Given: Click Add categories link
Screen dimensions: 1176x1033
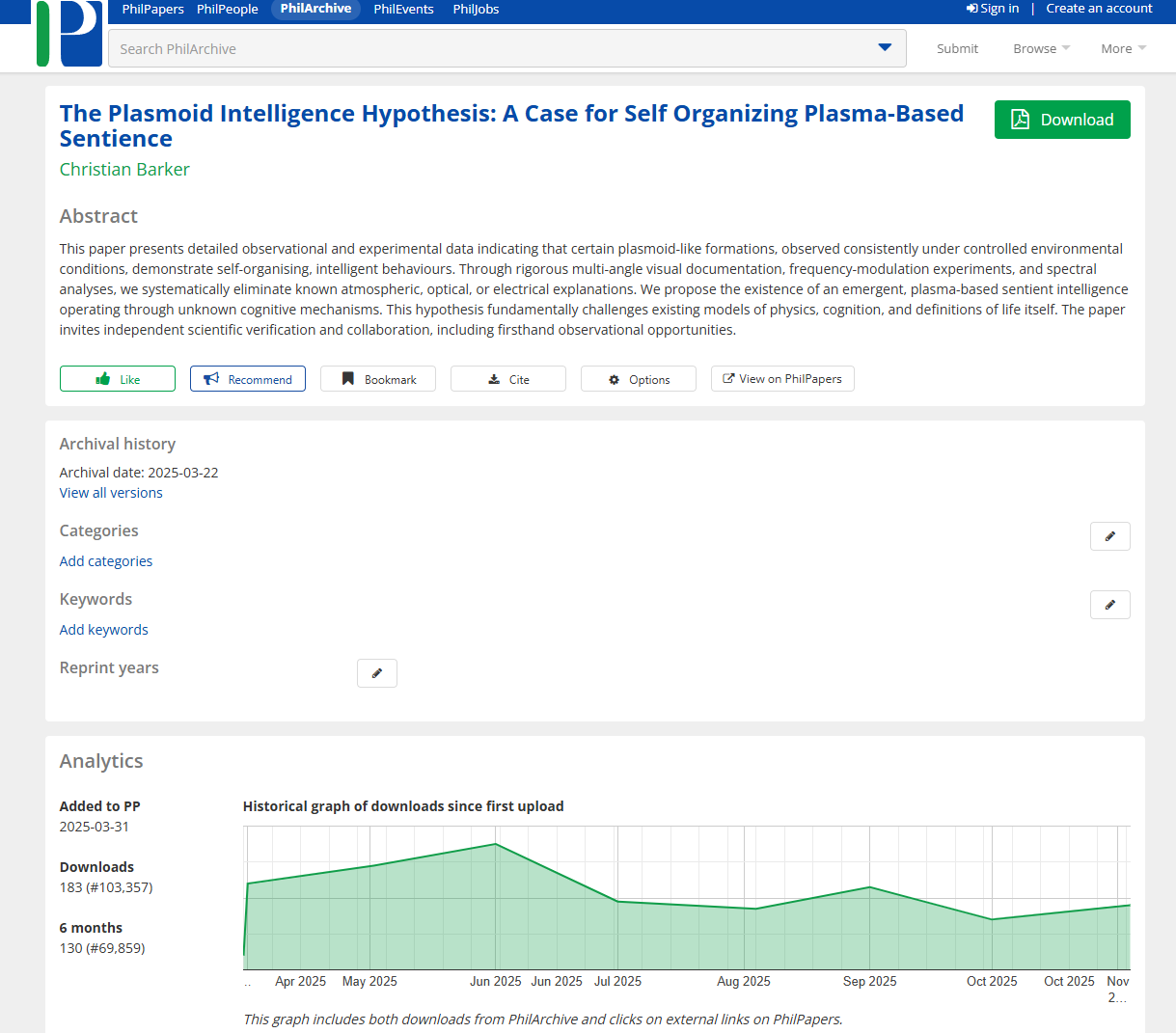Looking at the screenshot, I should (x=106, y=561).
